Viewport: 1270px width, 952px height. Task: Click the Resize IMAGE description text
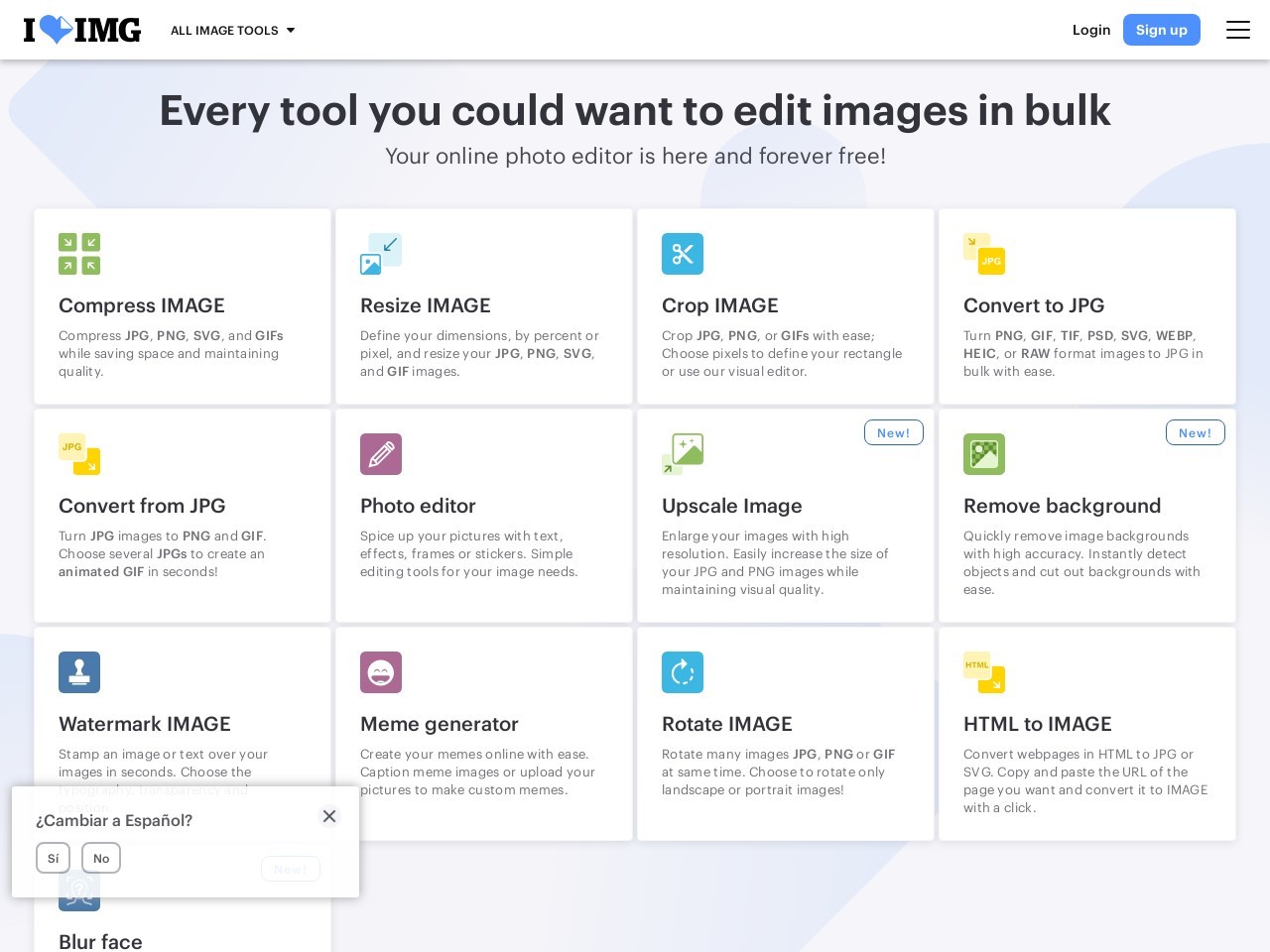[x=479, y=353]
